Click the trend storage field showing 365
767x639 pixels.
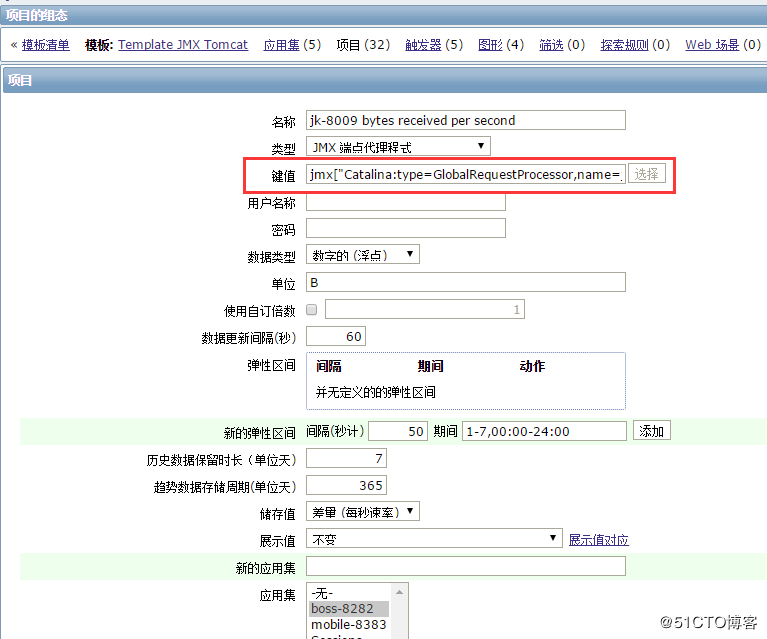(x=346, y=485)
